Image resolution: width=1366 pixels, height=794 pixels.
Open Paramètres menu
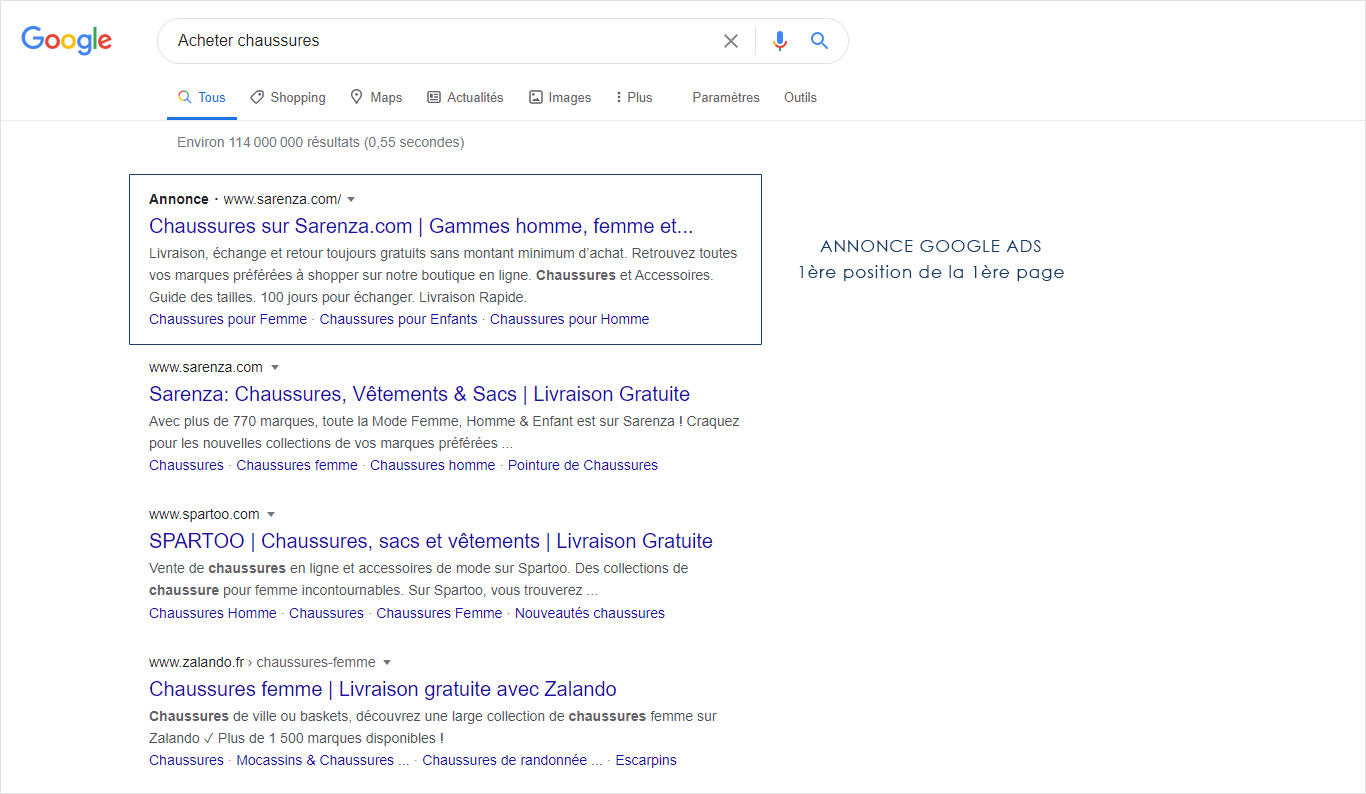pyautogui.click(x=726, y=97)
